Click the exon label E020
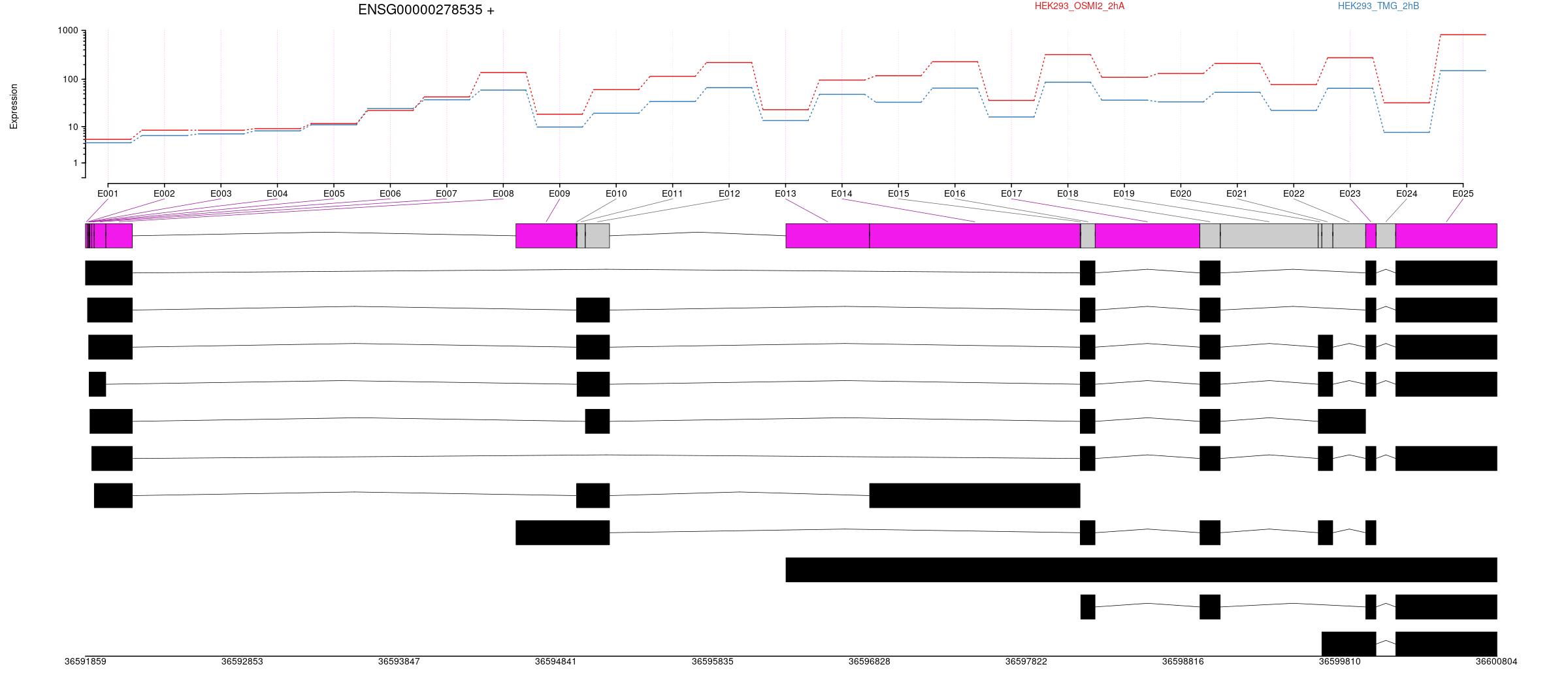Viewport: 1568px width, 673px height. tap(1181, 193)
